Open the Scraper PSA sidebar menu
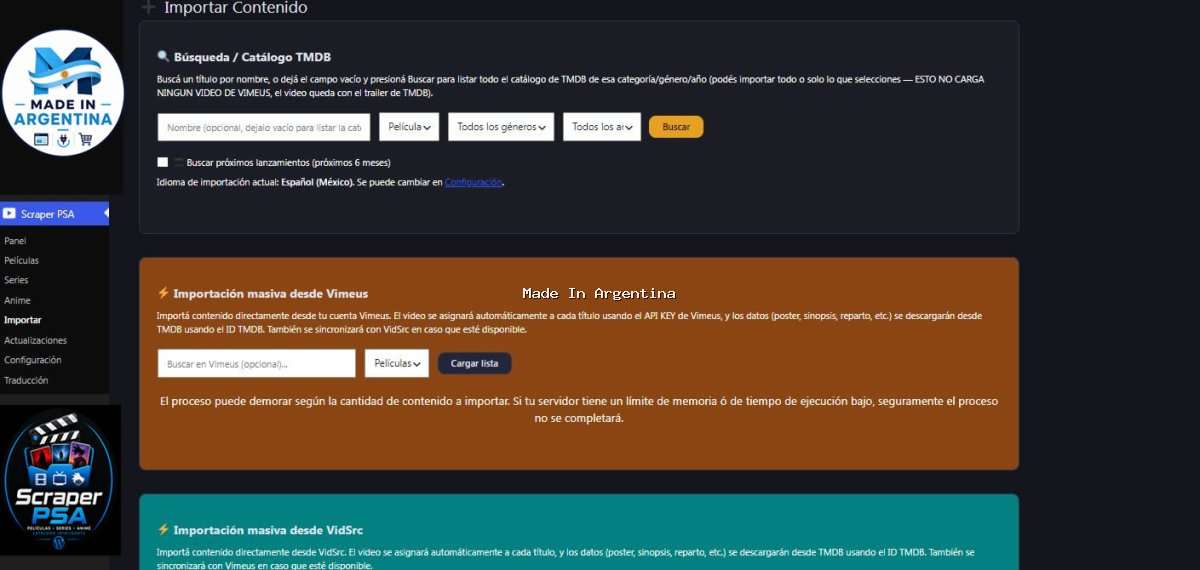 click(54, 213)
